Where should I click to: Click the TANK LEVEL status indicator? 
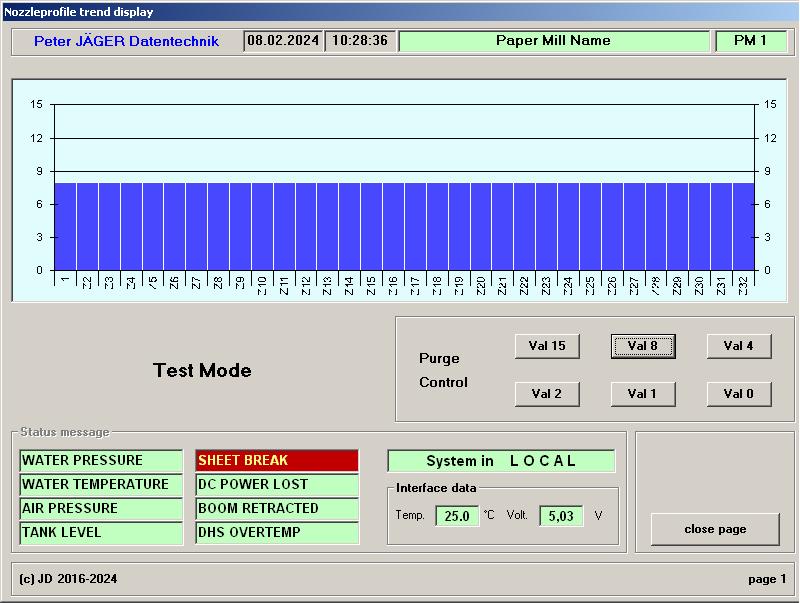coord(101,533)
